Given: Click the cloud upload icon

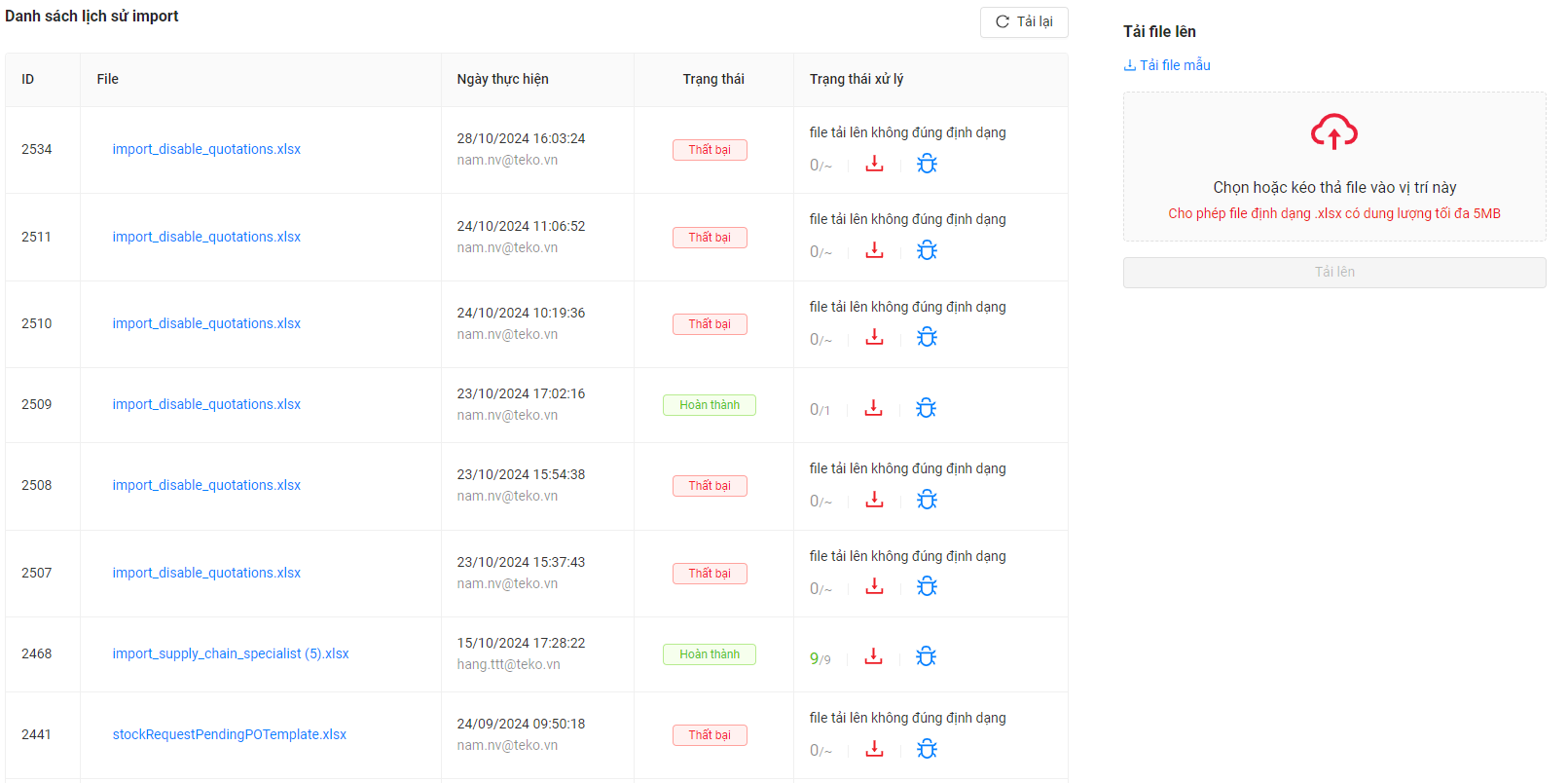Looking at the screenshot, I should tap(1334, 131).
